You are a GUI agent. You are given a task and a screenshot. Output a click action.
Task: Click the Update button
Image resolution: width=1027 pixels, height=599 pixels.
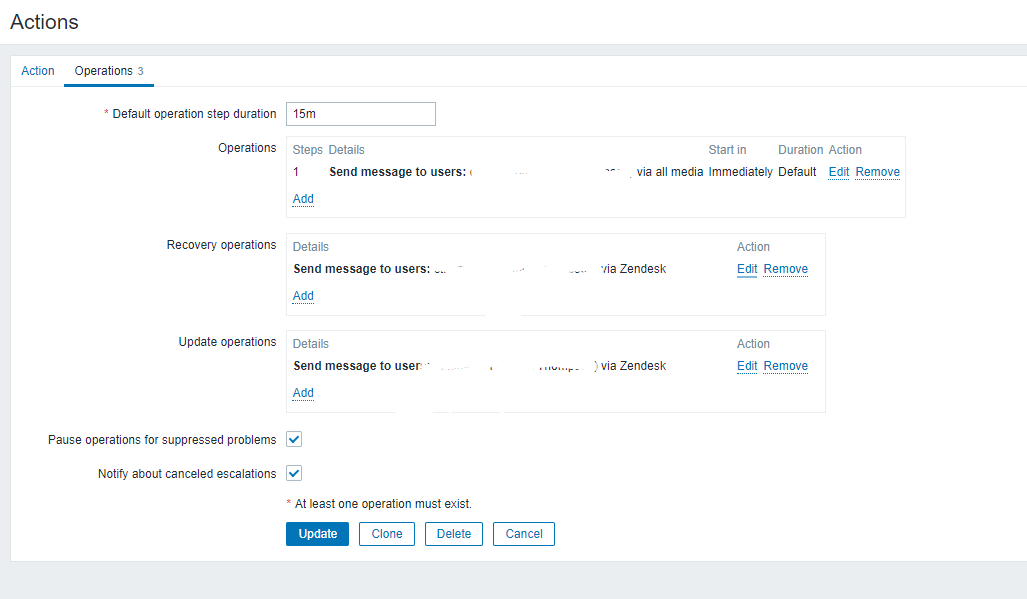[x=317, y=533]
